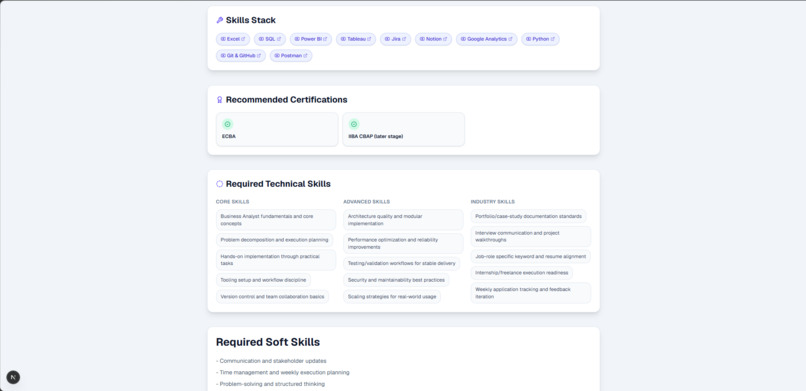Select Performance optimization and reliability improvements
The height and width of the screenshot is (391, 806).
[404, 244]
